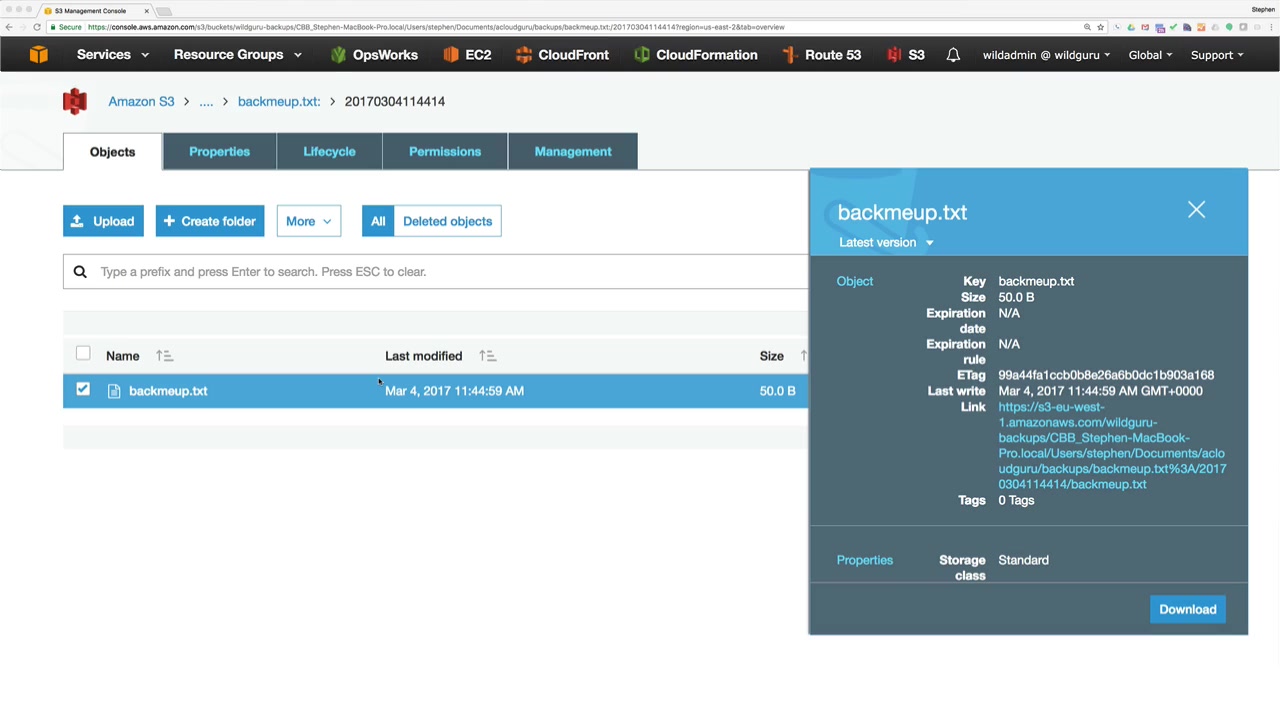Image resolution: width=1280 pixels, height=720 pixels.
Task: Open the wildadmin @ wildguru account menu
Action: point(1047,55)
